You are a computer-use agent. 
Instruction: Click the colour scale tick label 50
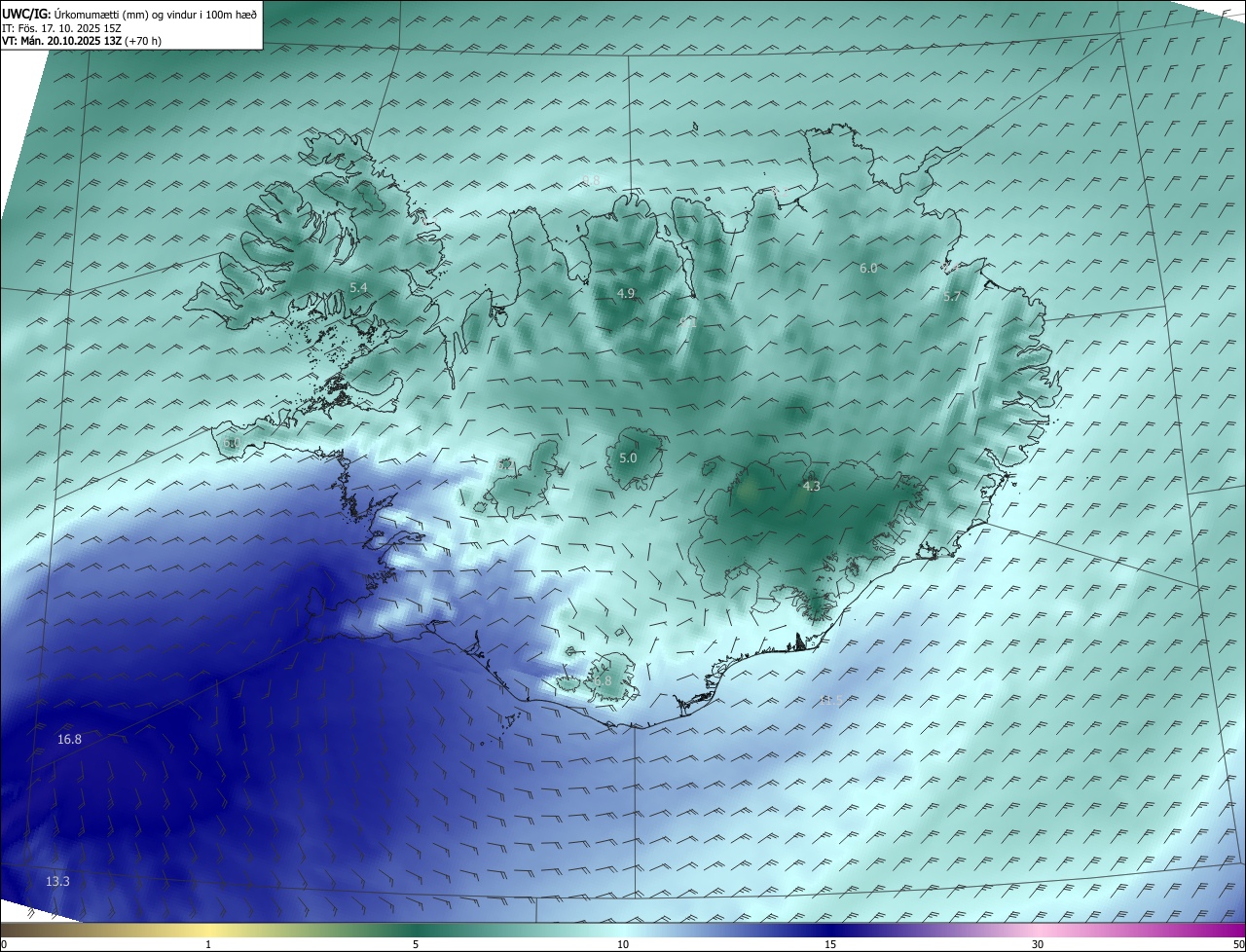pos(1238,944)
